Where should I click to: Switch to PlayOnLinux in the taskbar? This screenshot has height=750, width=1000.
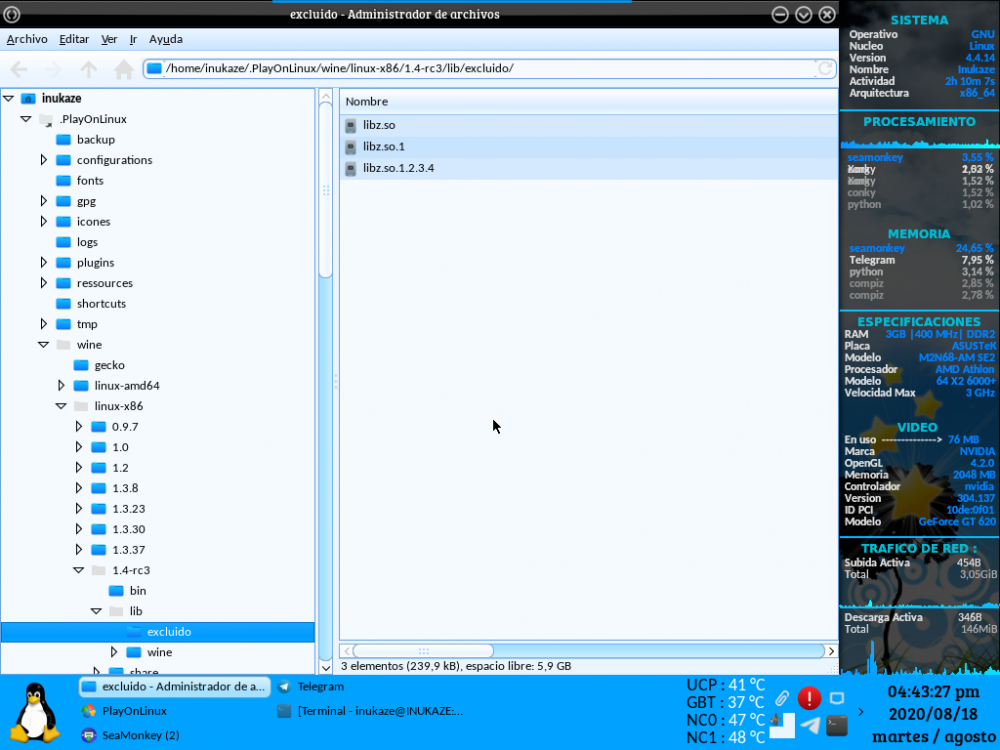coord(134,711)
